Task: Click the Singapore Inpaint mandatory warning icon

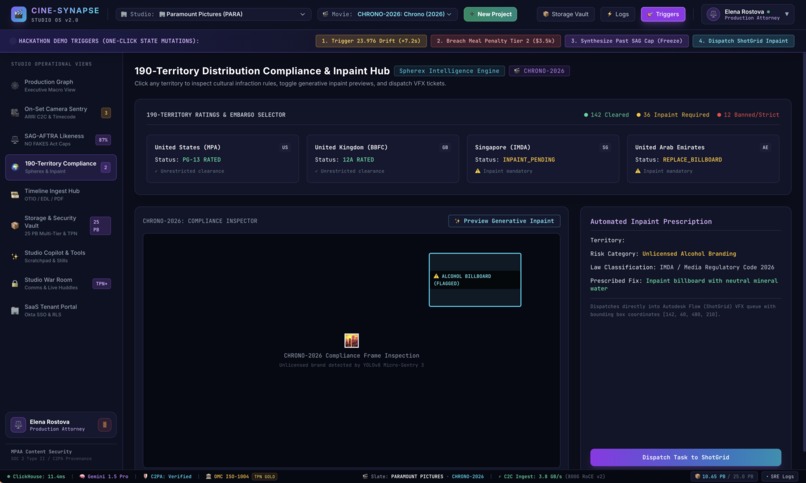Action: (x=478, y=171)
